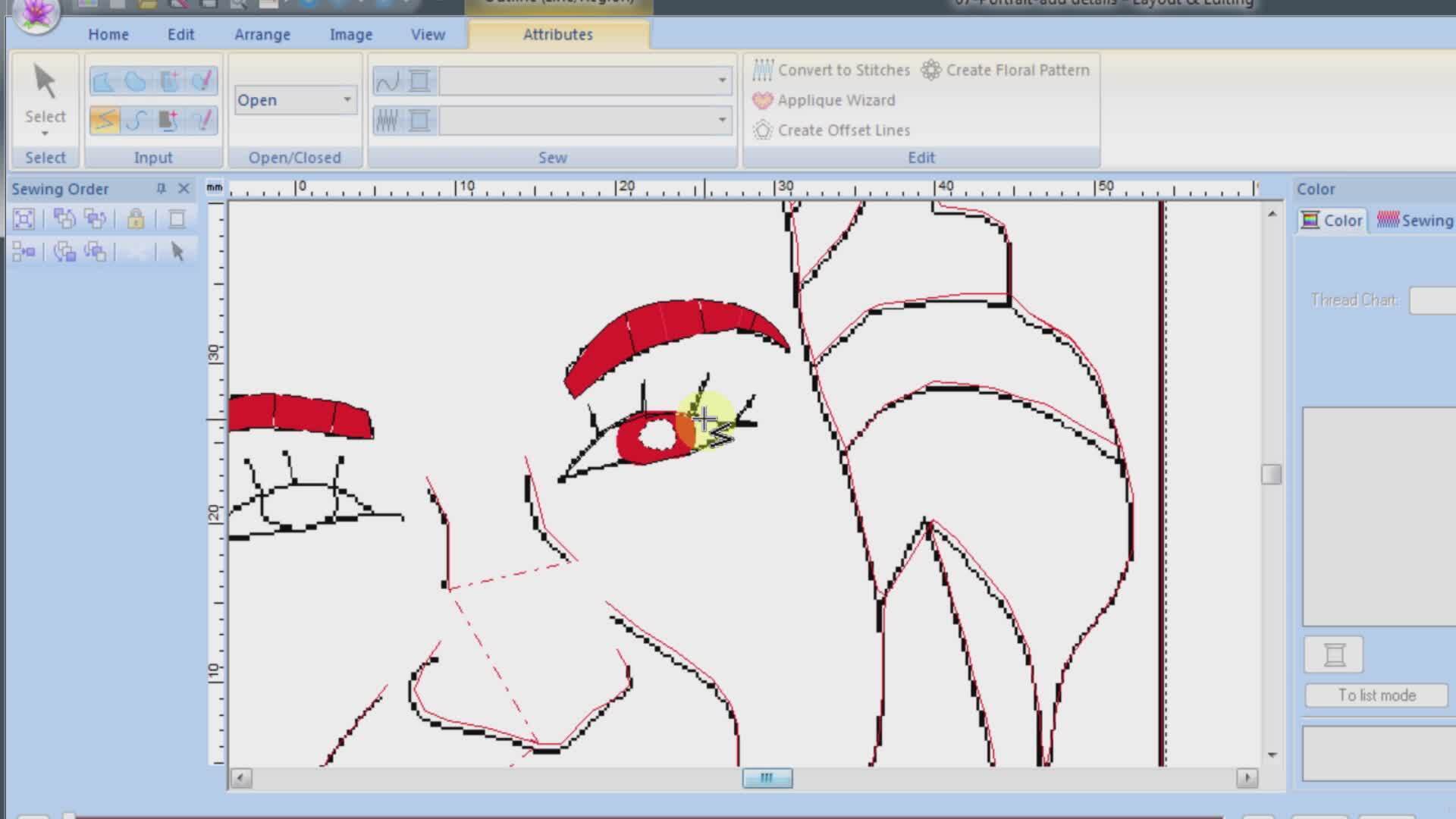Click the horizontal scrollbar thumb
Viewport: 1456px width, 819px height.
(767, 778)
